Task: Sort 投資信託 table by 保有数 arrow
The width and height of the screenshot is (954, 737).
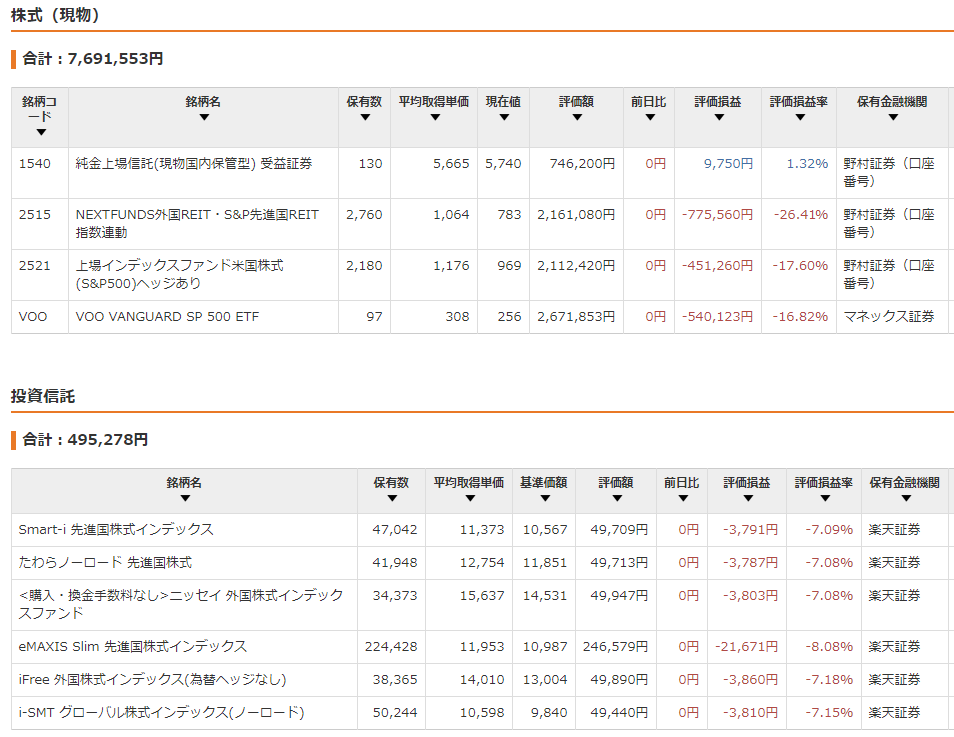Action: 392,498
